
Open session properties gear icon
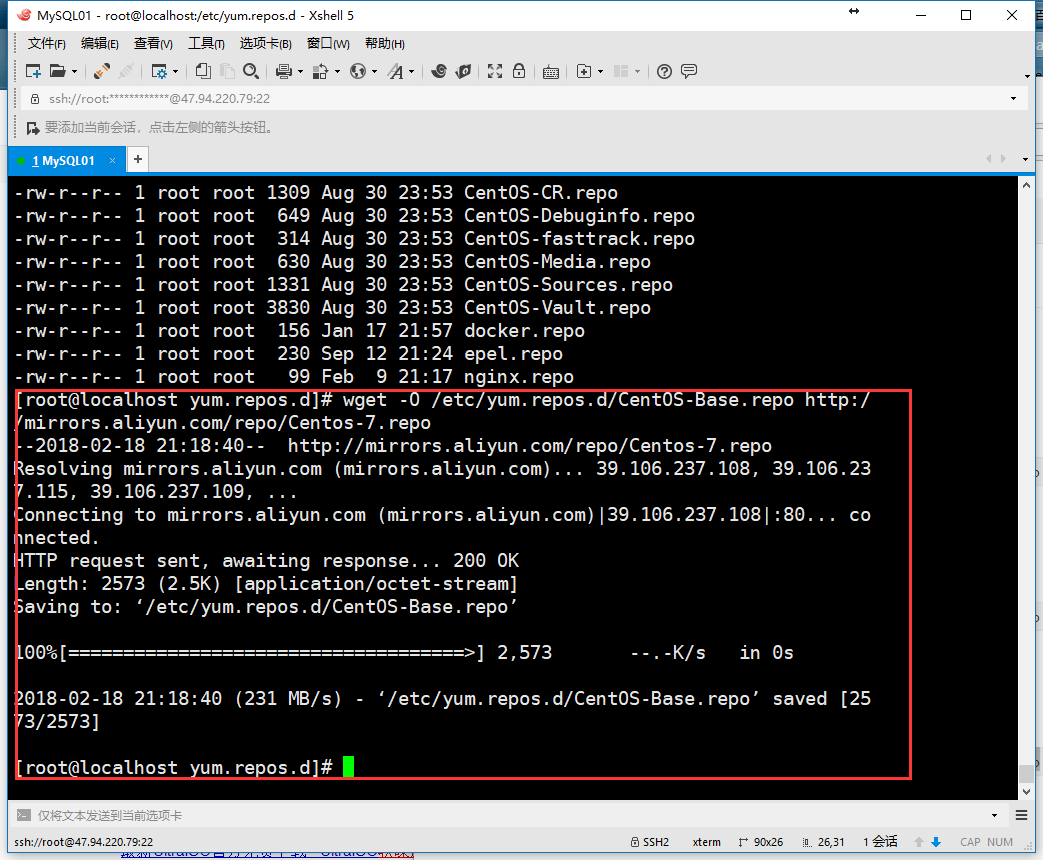[159, 71]
